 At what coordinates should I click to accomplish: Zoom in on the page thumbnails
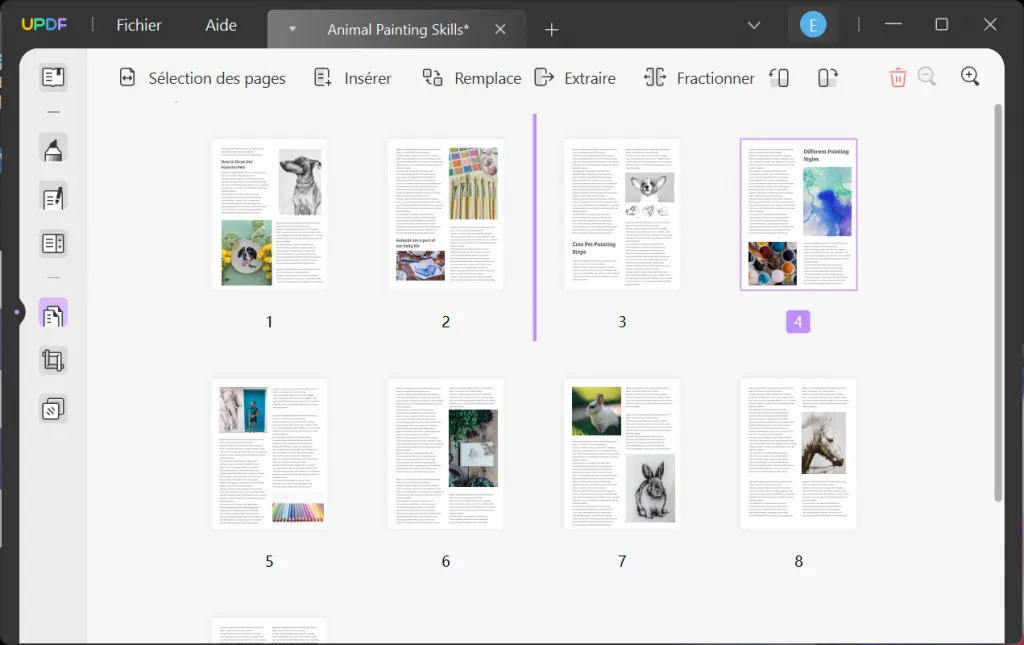[968, 76]
